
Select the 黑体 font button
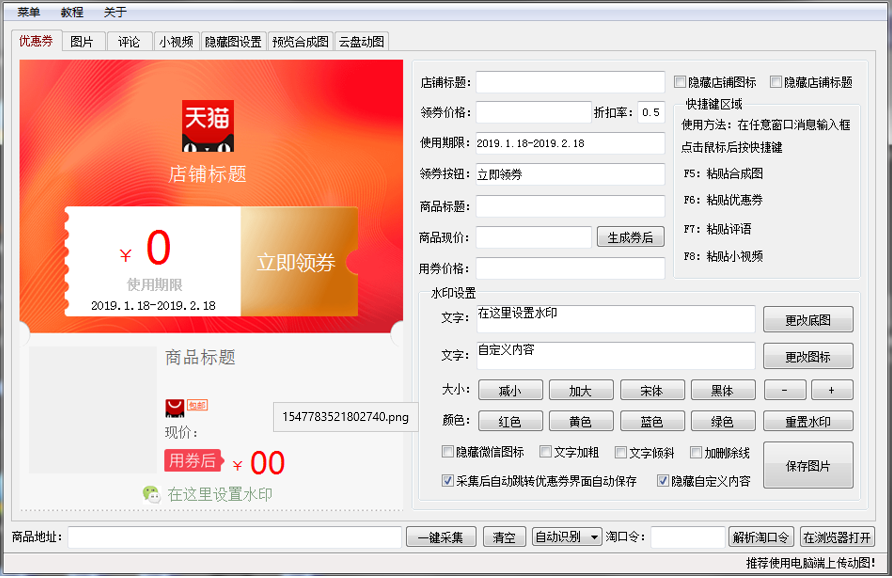723,390
